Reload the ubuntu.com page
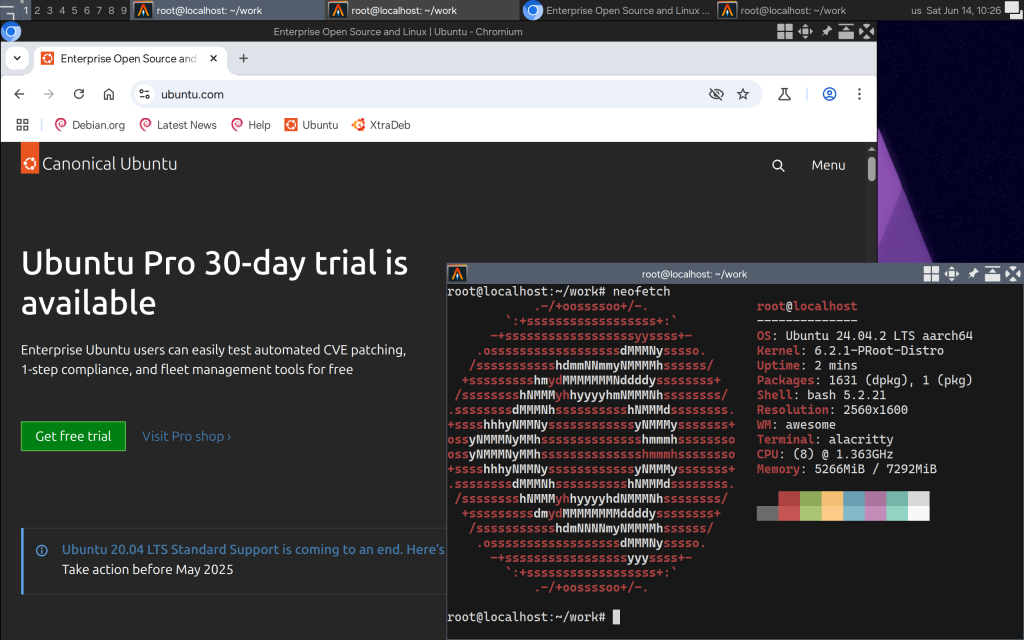1024x640 pixels. 79,94
